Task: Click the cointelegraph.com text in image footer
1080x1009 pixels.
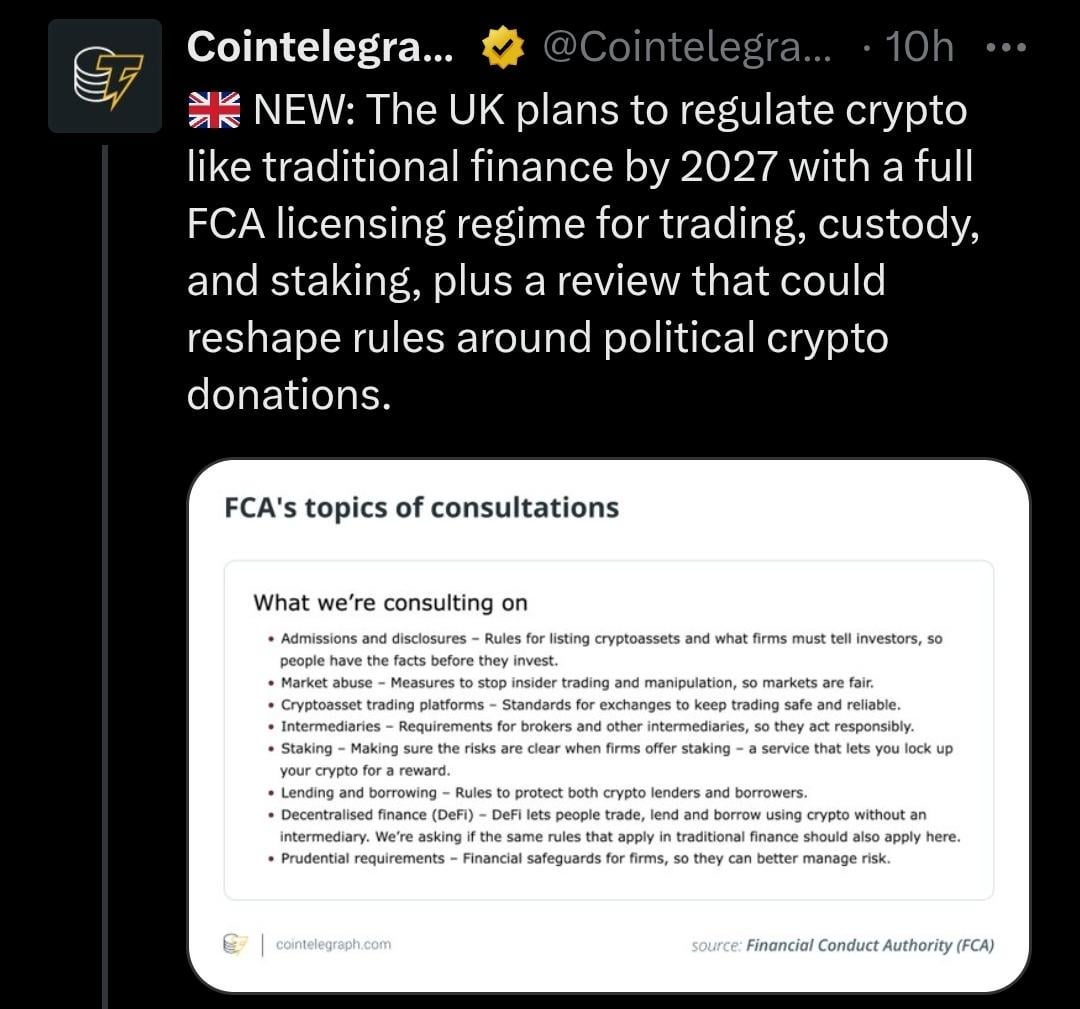Action: (332, 944)
